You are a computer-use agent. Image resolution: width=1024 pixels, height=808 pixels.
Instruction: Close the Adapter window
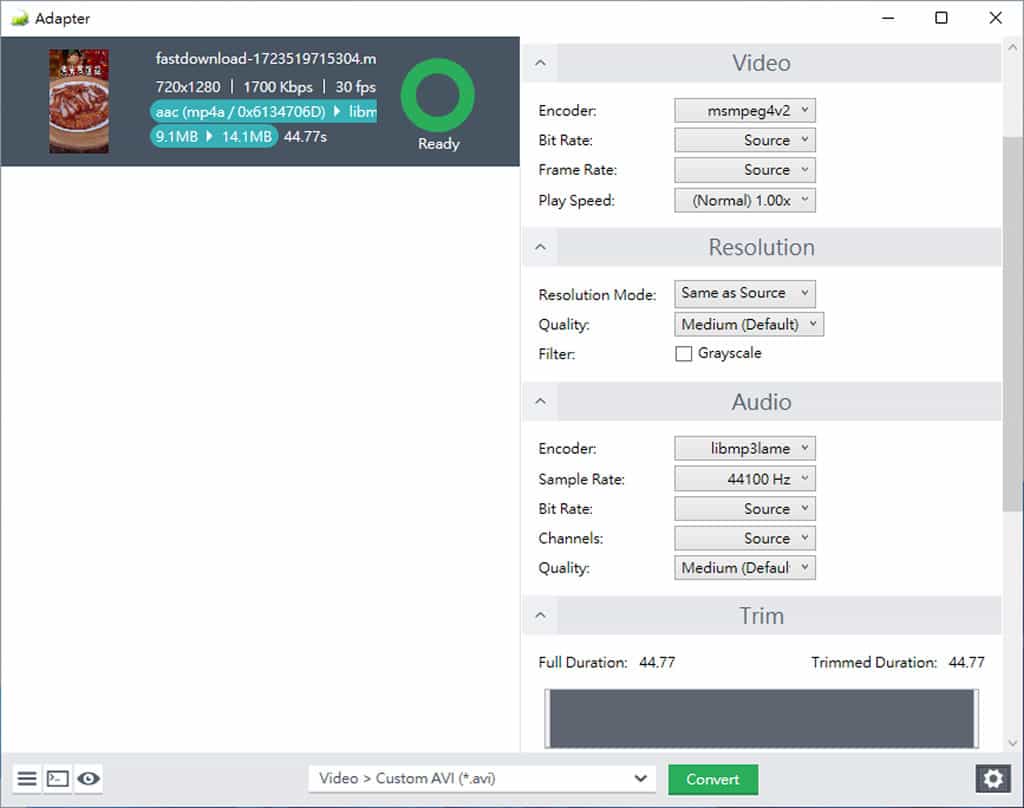pos(995,18)
